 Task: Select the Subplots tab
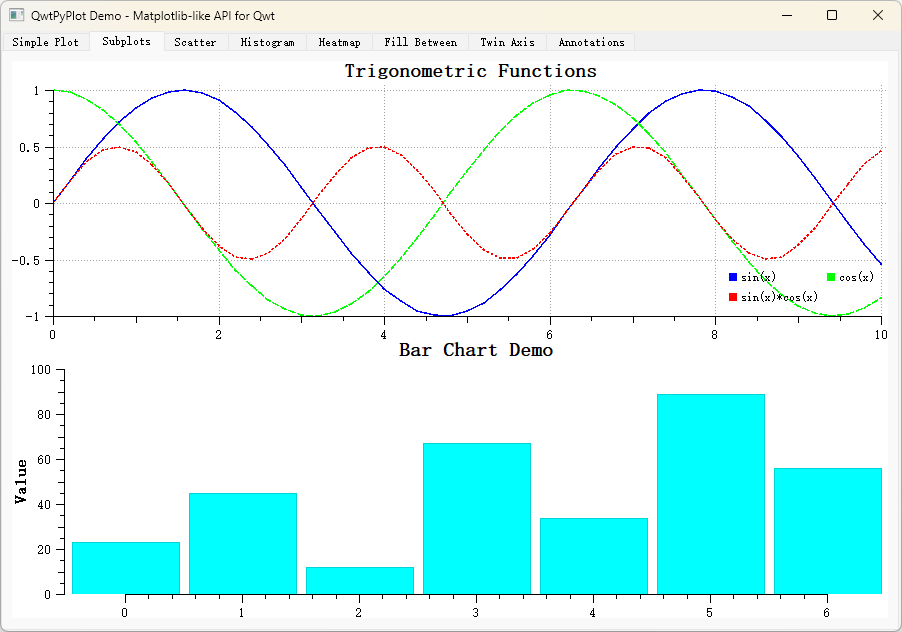pos(127,41)
